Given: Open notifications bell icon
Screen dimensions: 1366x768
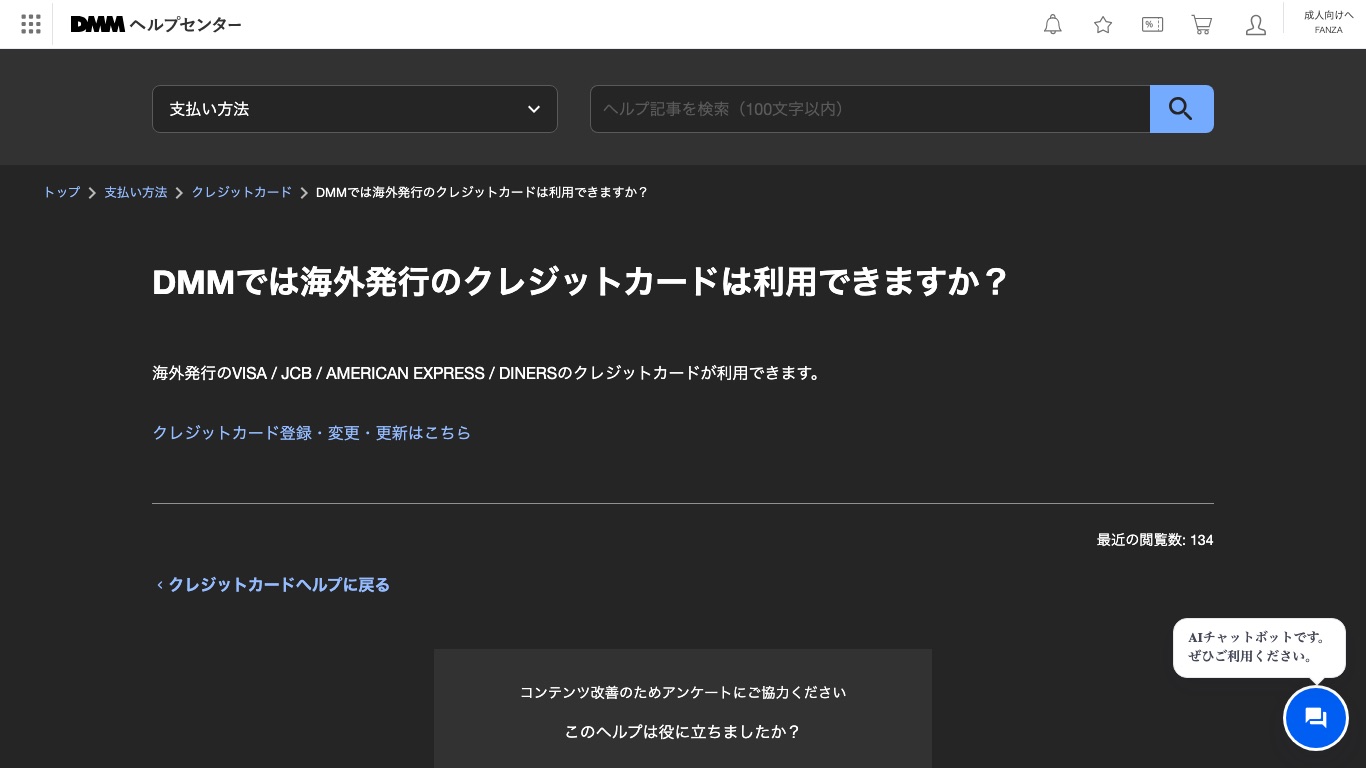Looking at the screenshot, I should tap(1053, 24).
